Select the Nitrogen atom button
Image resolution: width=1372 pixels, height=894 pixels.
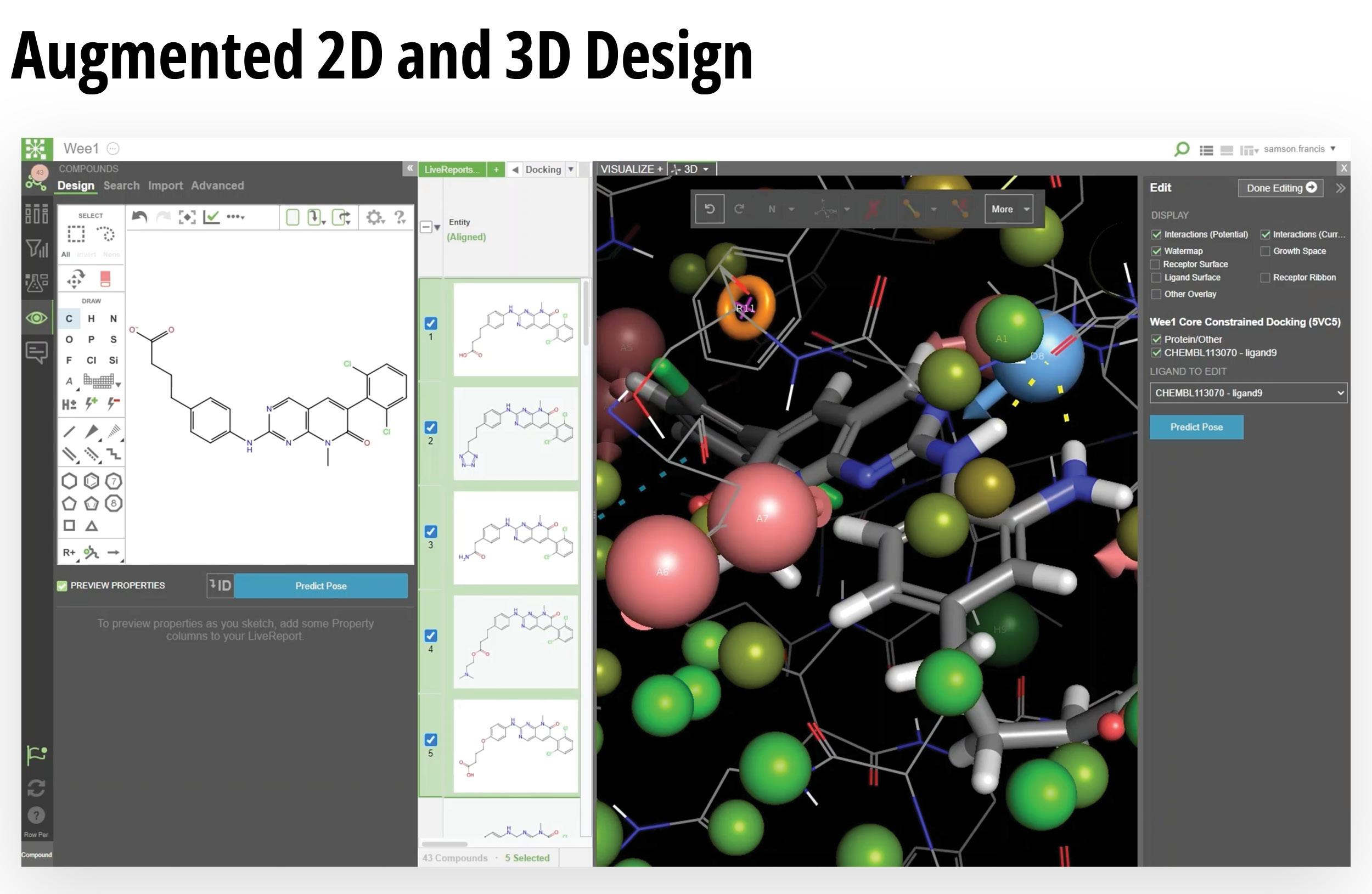[x=114, y=319]
